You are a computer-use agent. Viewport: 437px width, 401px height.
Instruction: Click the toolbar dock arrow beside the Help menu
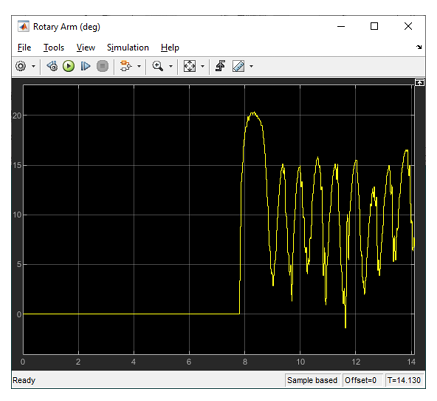pos(419,47)
